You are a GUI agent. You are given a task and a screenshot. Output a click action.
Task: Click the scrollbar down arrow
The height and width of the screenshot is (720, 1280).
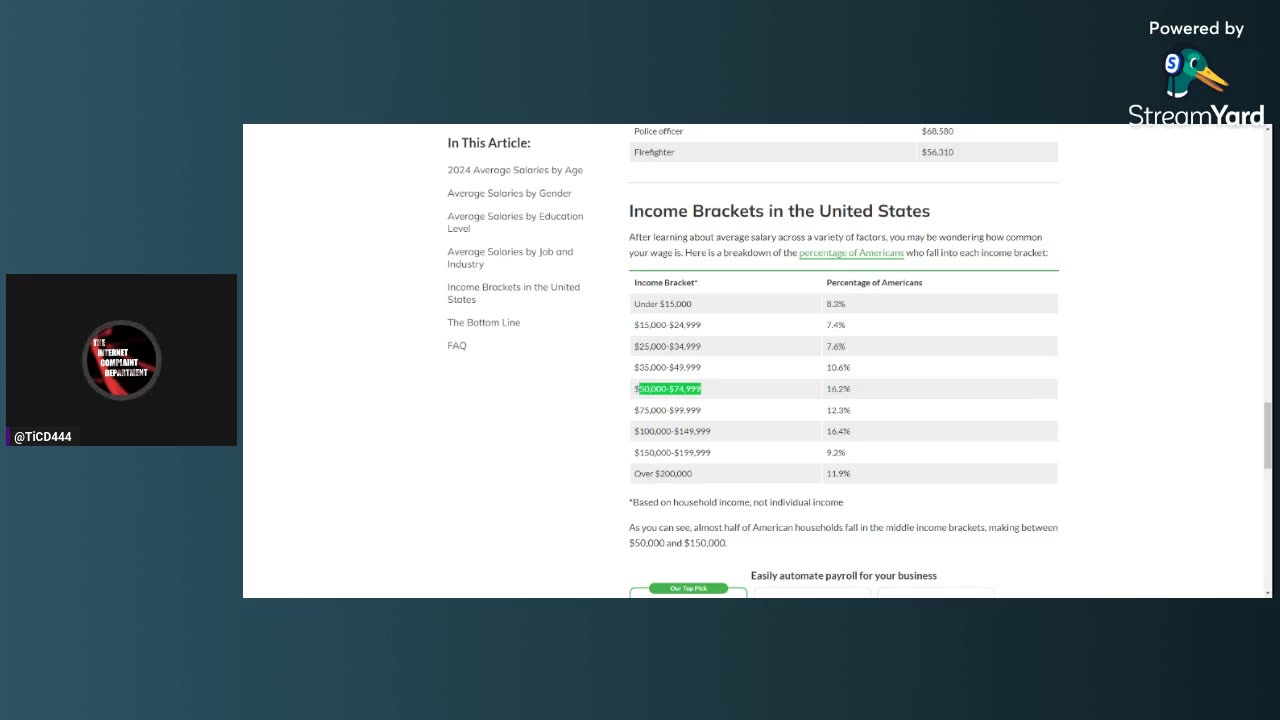point(1268,592)
